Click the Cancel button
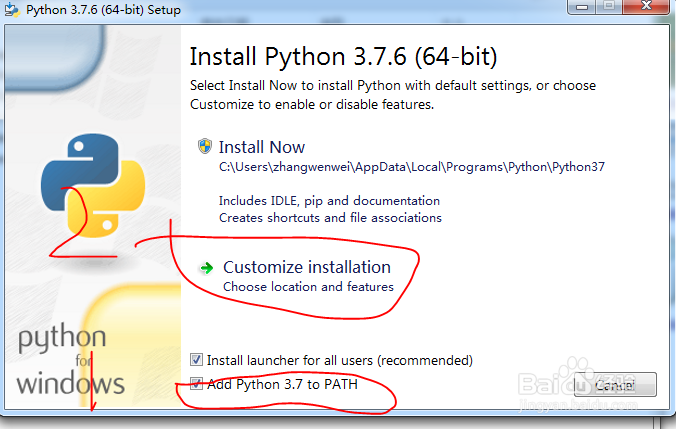 tap(615, 385)
